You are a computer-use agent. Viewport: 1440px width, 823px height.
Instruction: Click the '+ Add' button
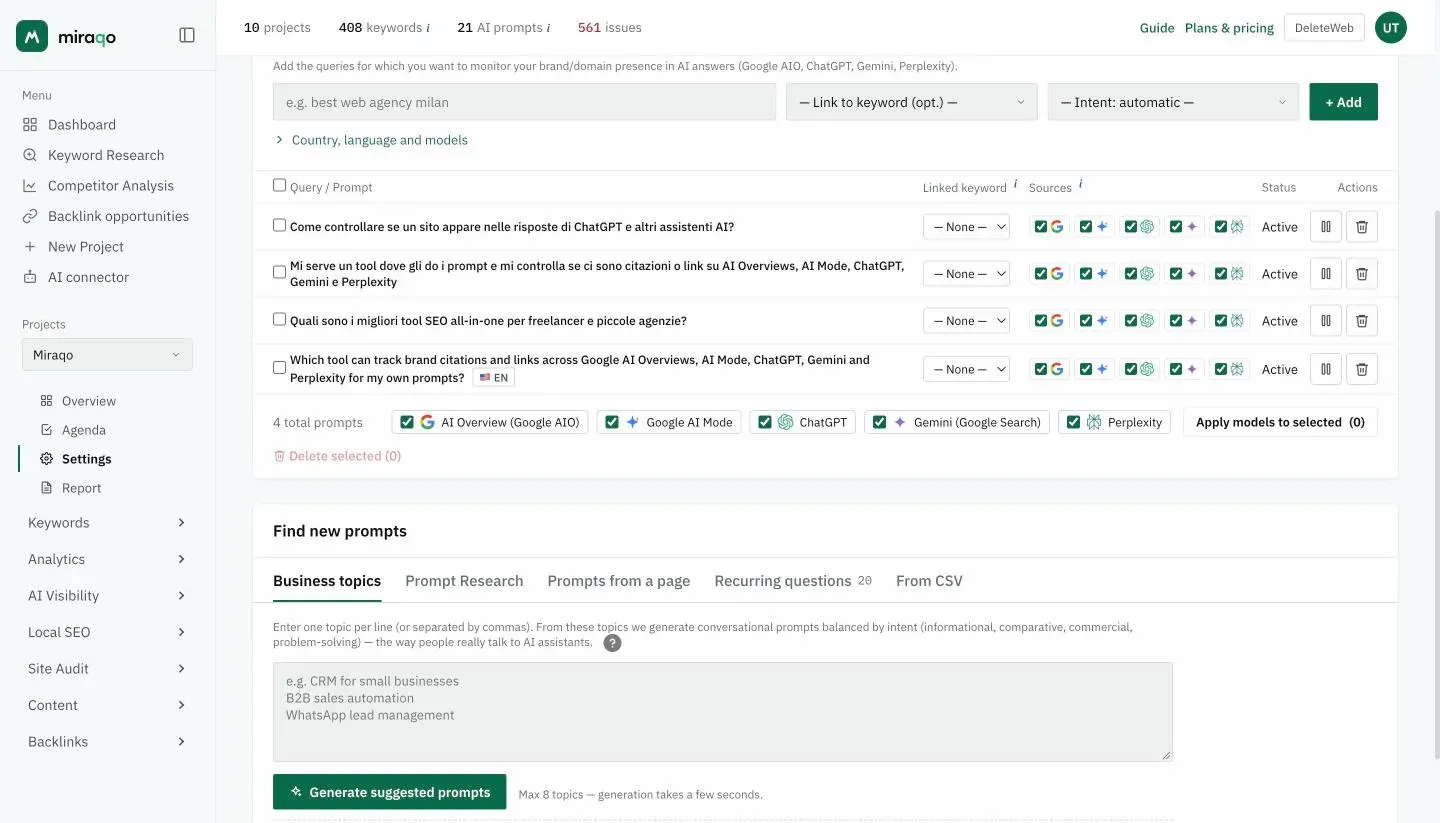click(x=1344, y=102)
